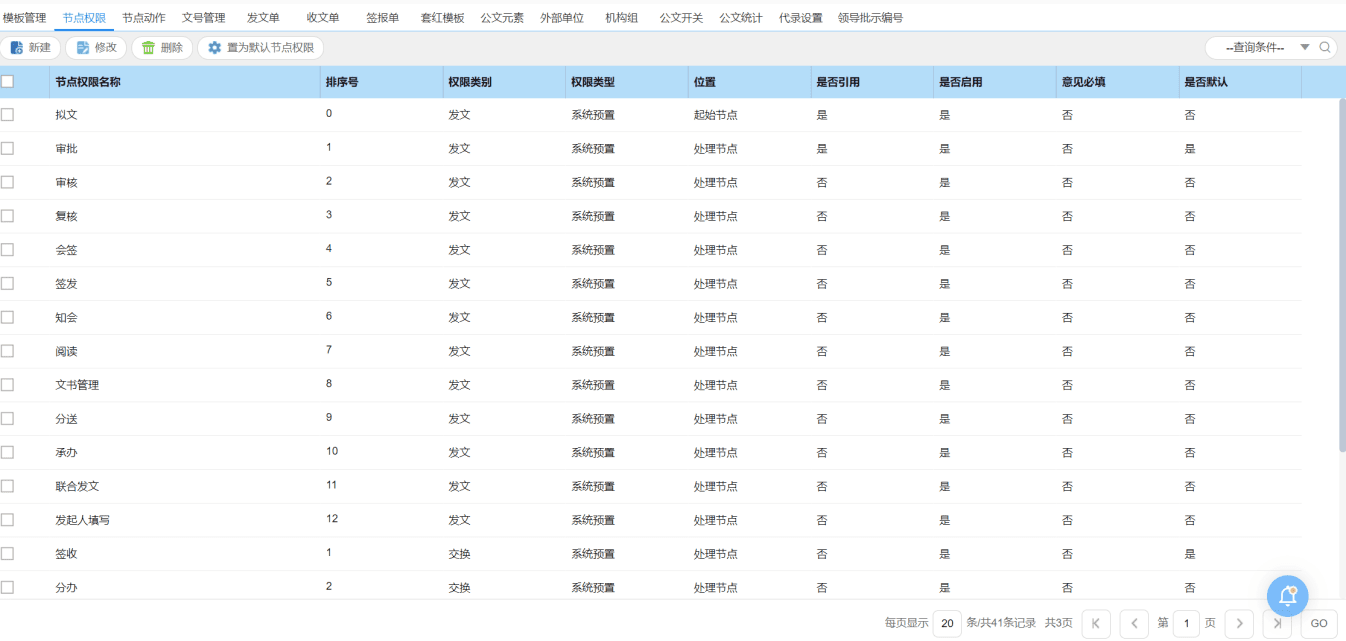Click the GO pagination button
The image size is (1346, 641).
tap(1319, 623)
